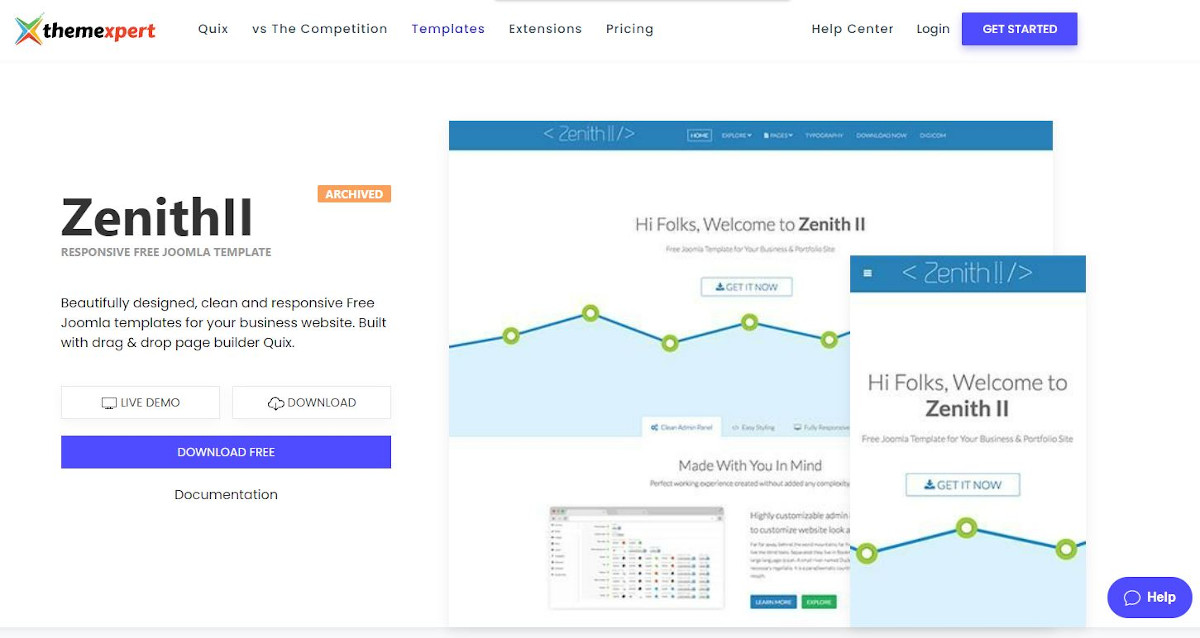The width and height of the screenshot is (1200, 638).
Task: Click the ZenithII heading text
Action: [x=157, y=217]
